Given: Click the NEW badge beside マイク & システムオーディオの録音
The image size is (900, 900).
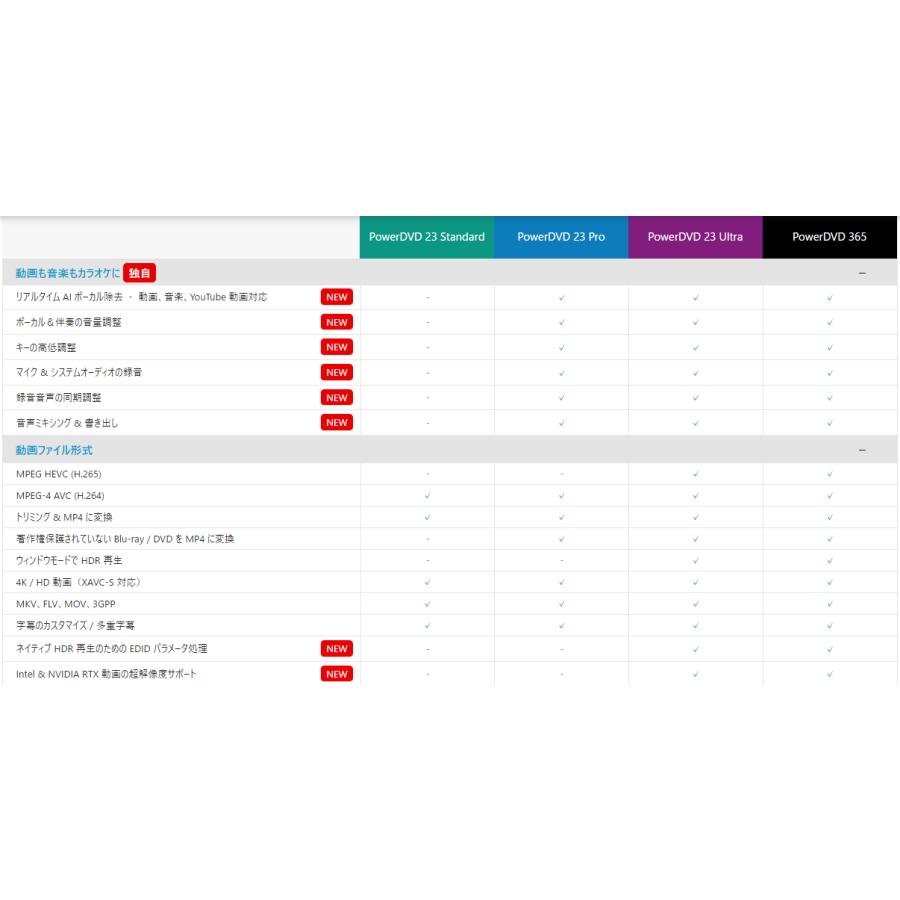Looking at the screenshot, I should tap(336, 372).
